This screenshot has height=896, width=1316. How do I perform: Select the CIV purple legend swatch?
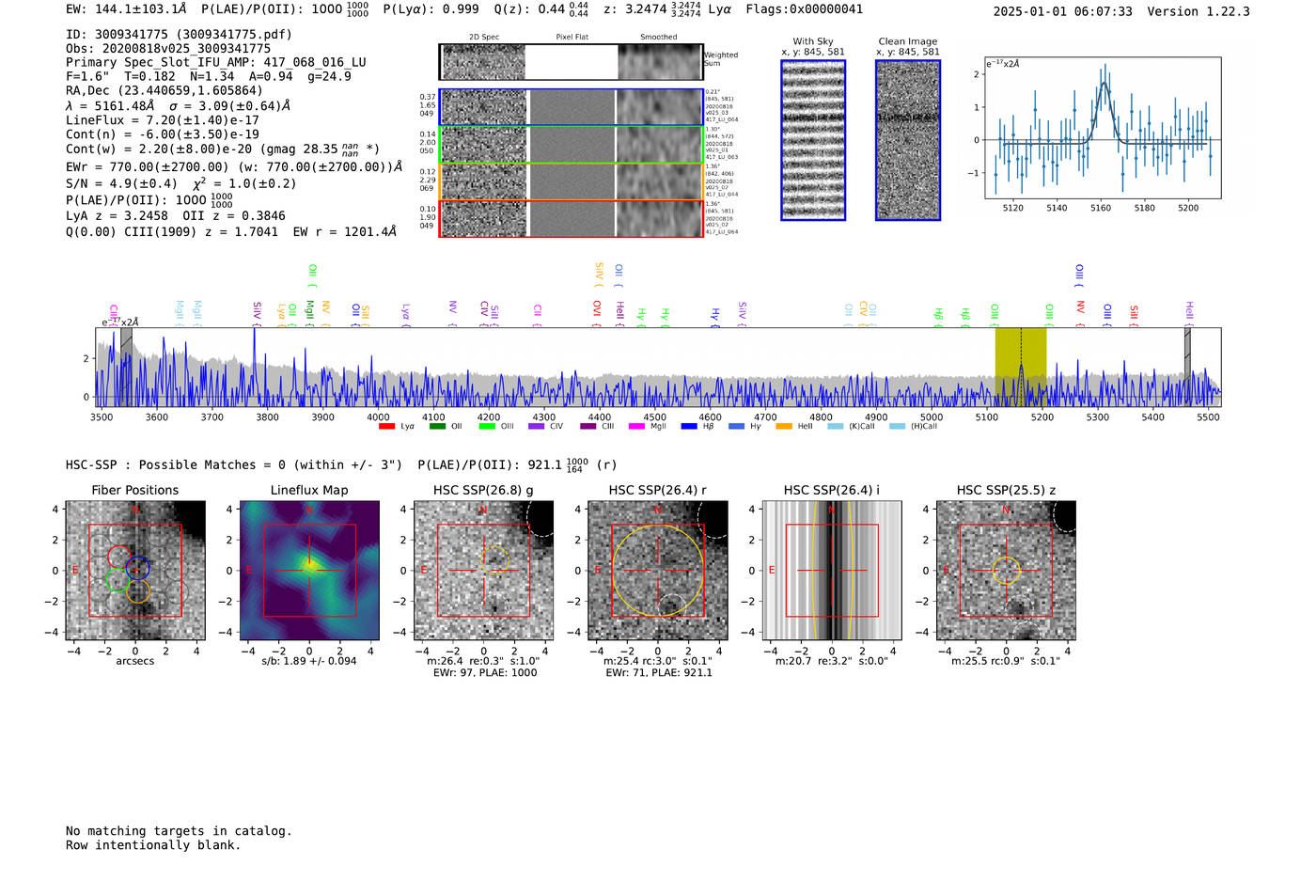(x=537, y=427)
